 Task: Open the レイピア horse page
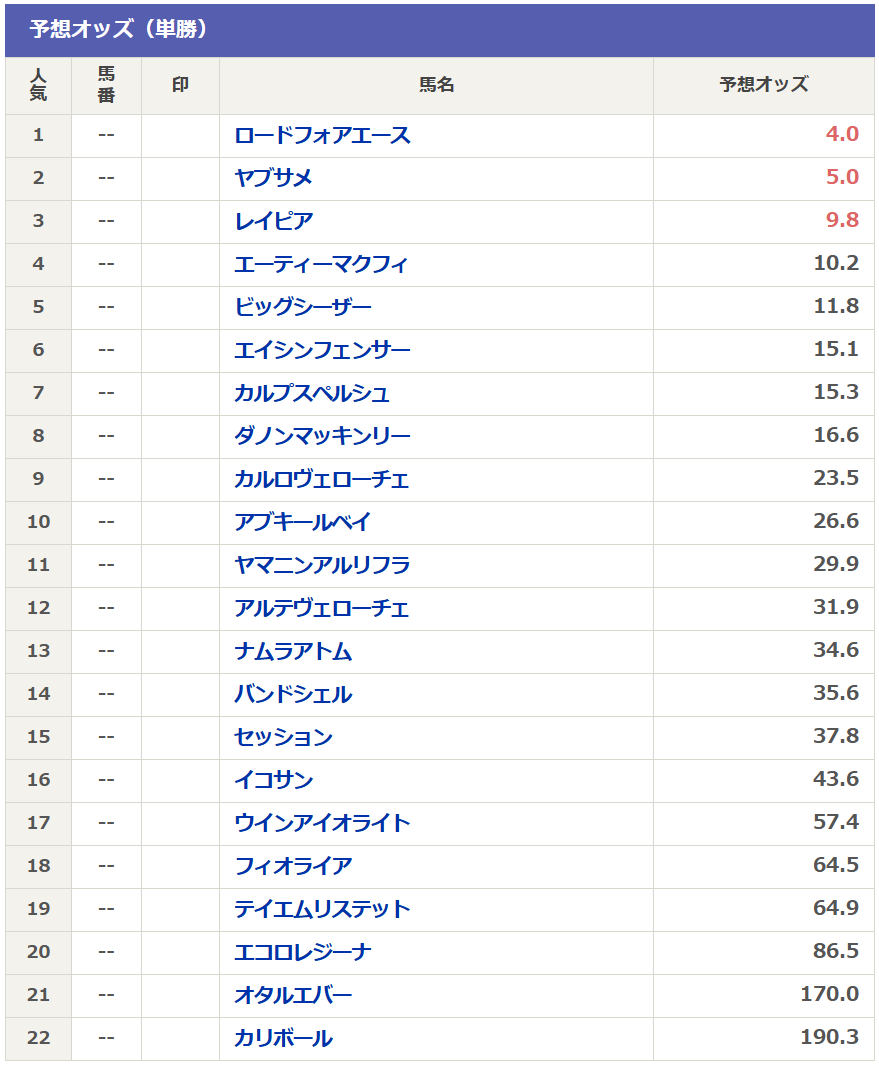[x=273, y=221]
